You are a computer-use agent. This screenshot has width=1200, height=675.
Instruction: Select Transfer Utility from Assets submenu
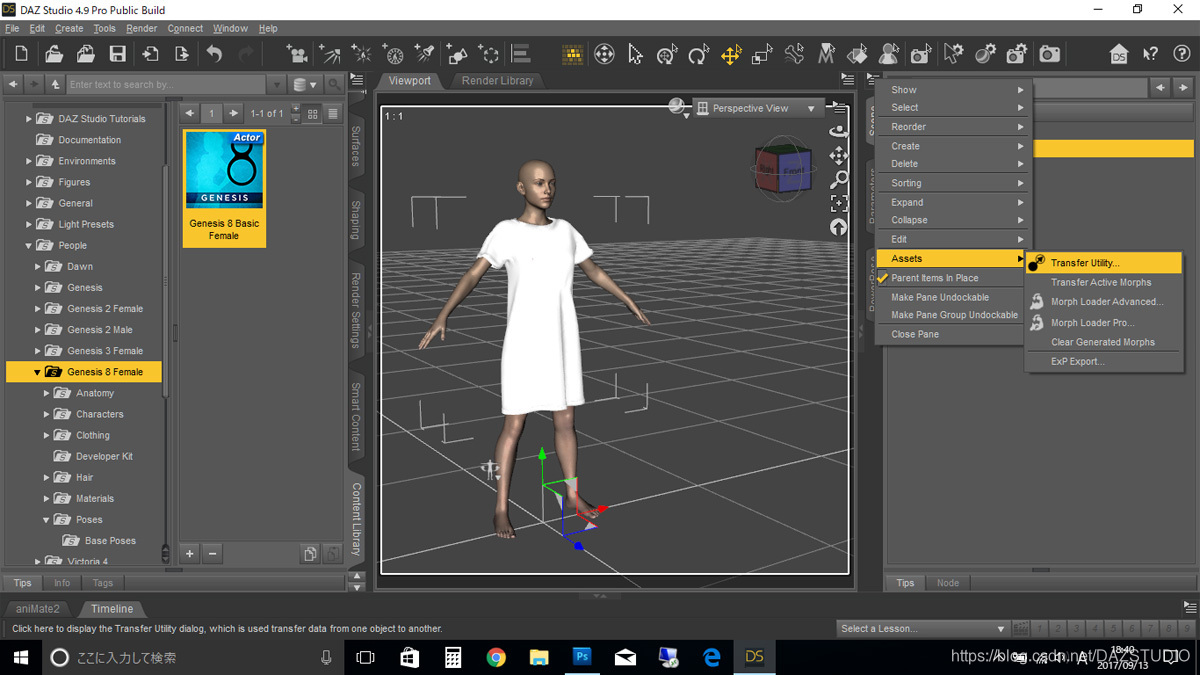pos(1104,263)
